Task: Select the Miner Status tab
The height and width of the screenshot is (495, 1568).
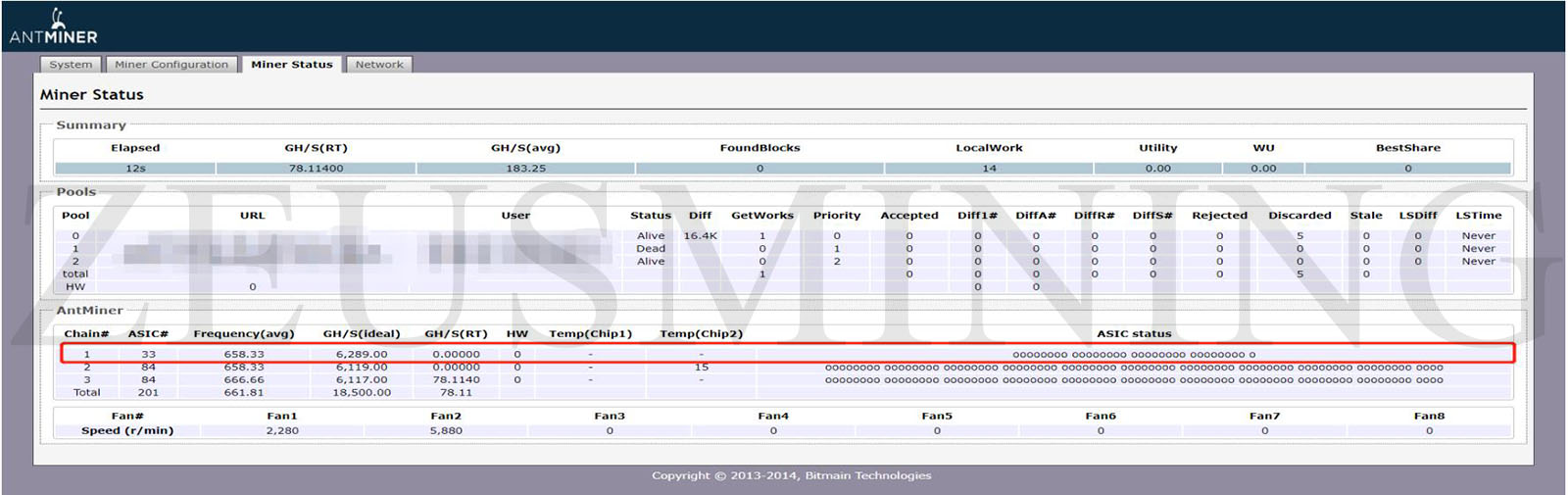Action: (291, 65)
